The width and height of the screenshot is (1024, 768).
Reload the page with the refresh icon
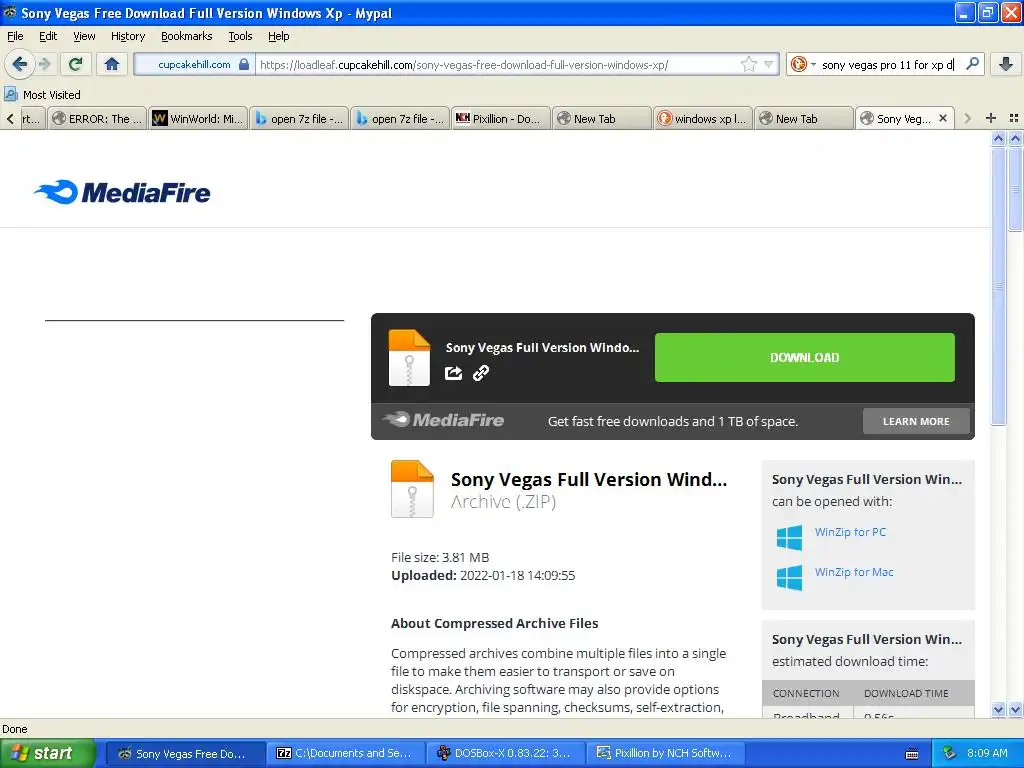pyautogui.click(x=76, y=64)
